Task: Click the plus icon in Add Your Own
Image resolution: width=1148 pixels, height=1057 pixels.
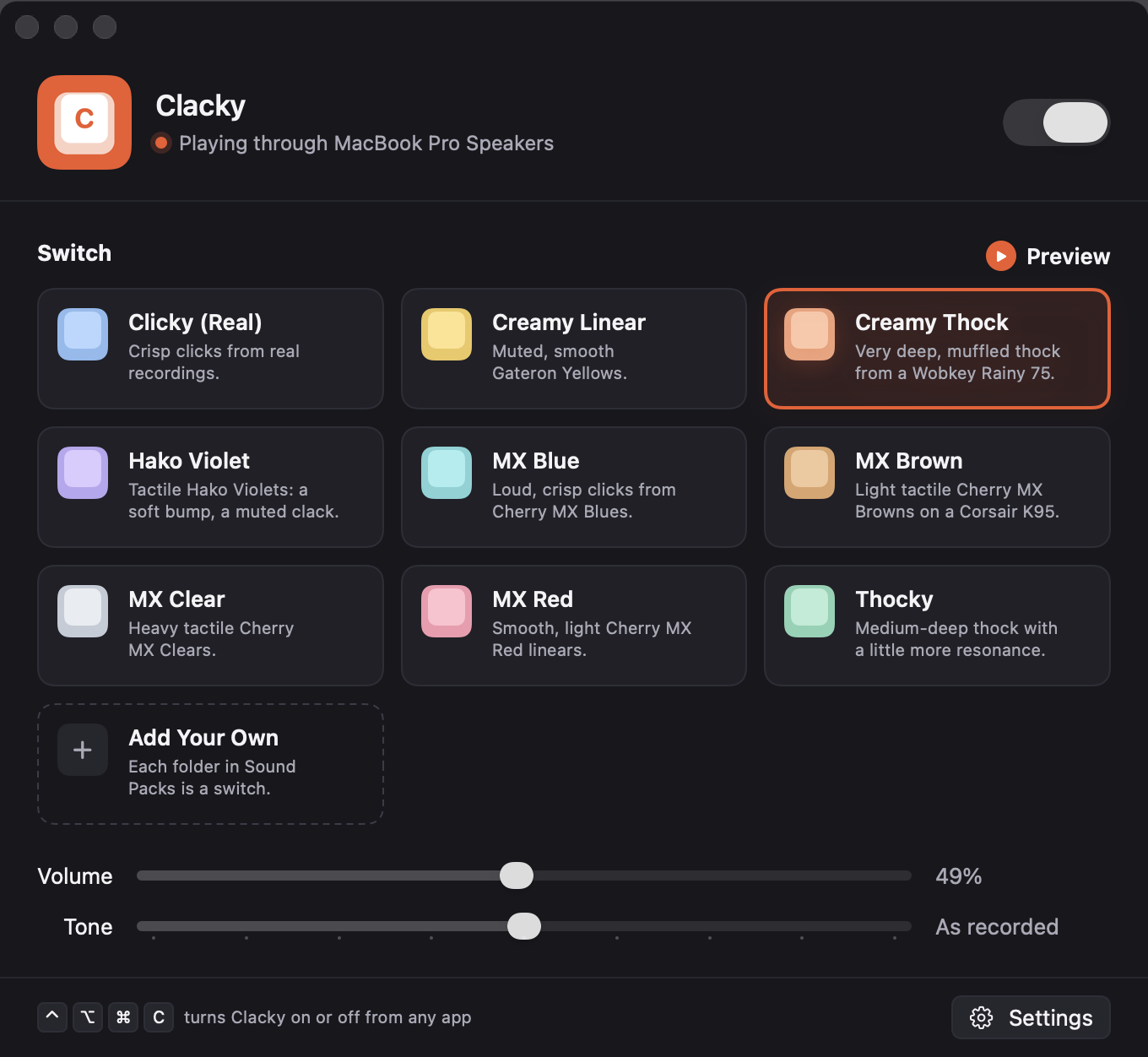Action: click(x=83, y=750)
